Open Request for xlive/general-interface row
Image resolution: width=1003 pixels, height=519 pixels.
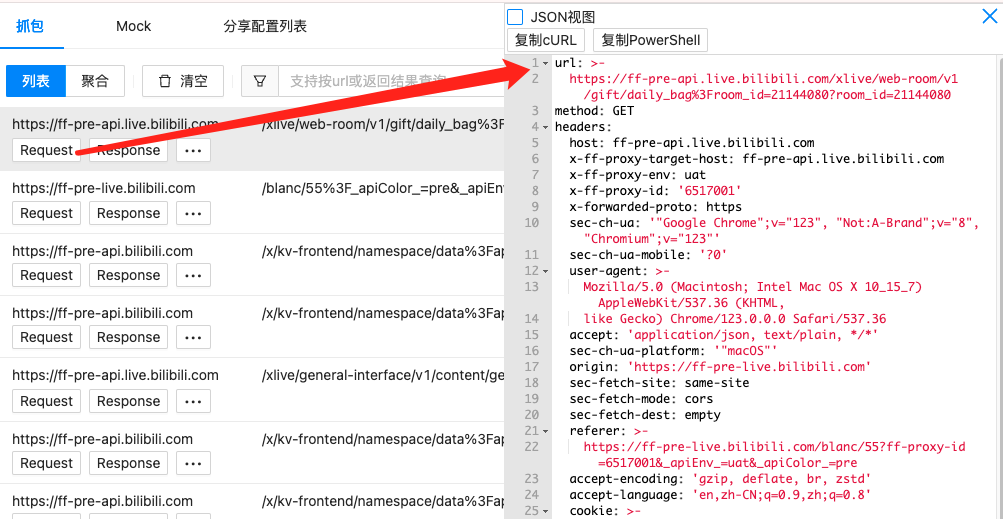click(47, 401)
